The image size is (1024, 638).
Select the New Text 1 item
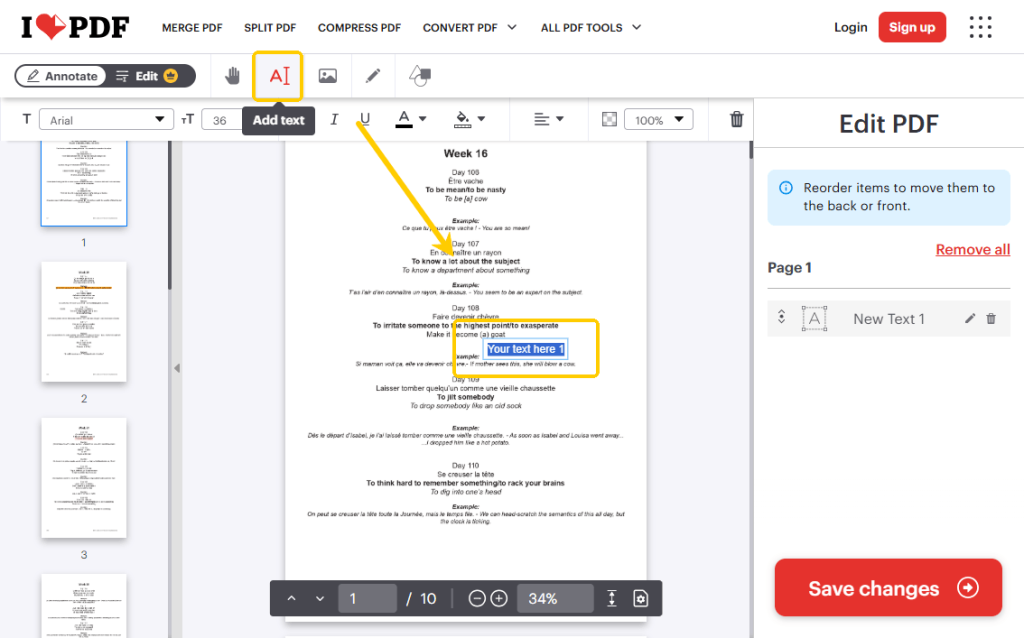coord(888,319)
